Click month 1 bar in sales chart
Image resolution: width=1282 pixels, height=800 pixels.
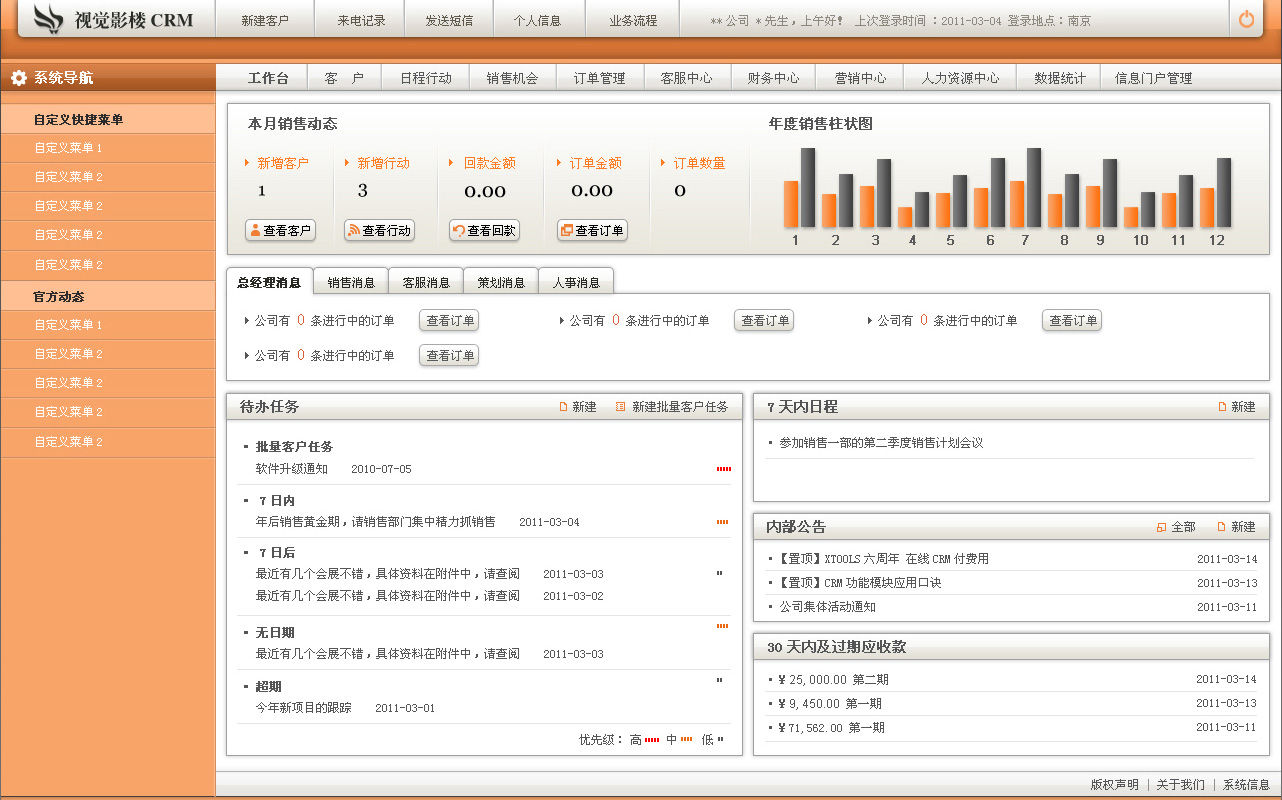click(799, 188)
